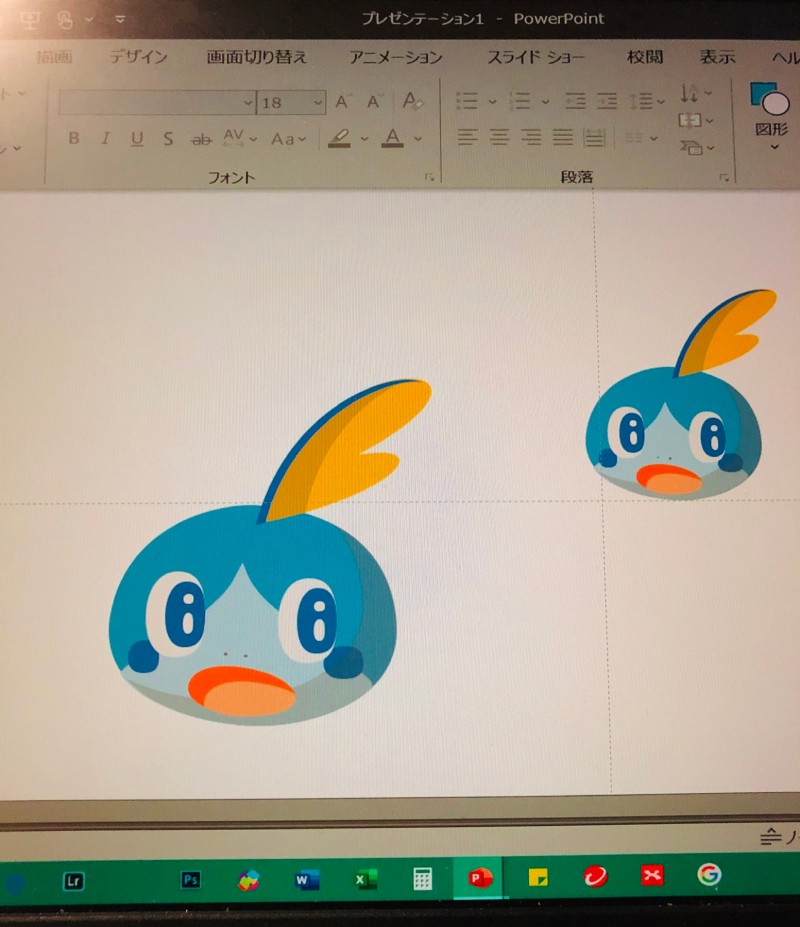Open Customize Quick Access Toolbar arrow
Screen dimensions: 800x927
(120, 19)
